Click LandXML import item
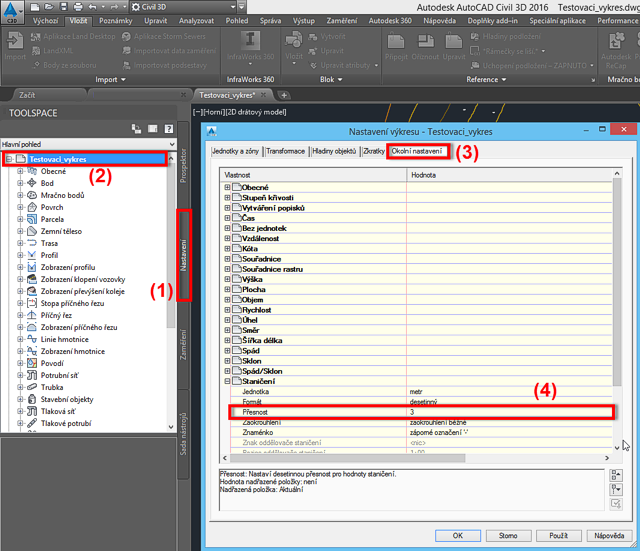Screen dimensions: 640x551 pos(52,51)
